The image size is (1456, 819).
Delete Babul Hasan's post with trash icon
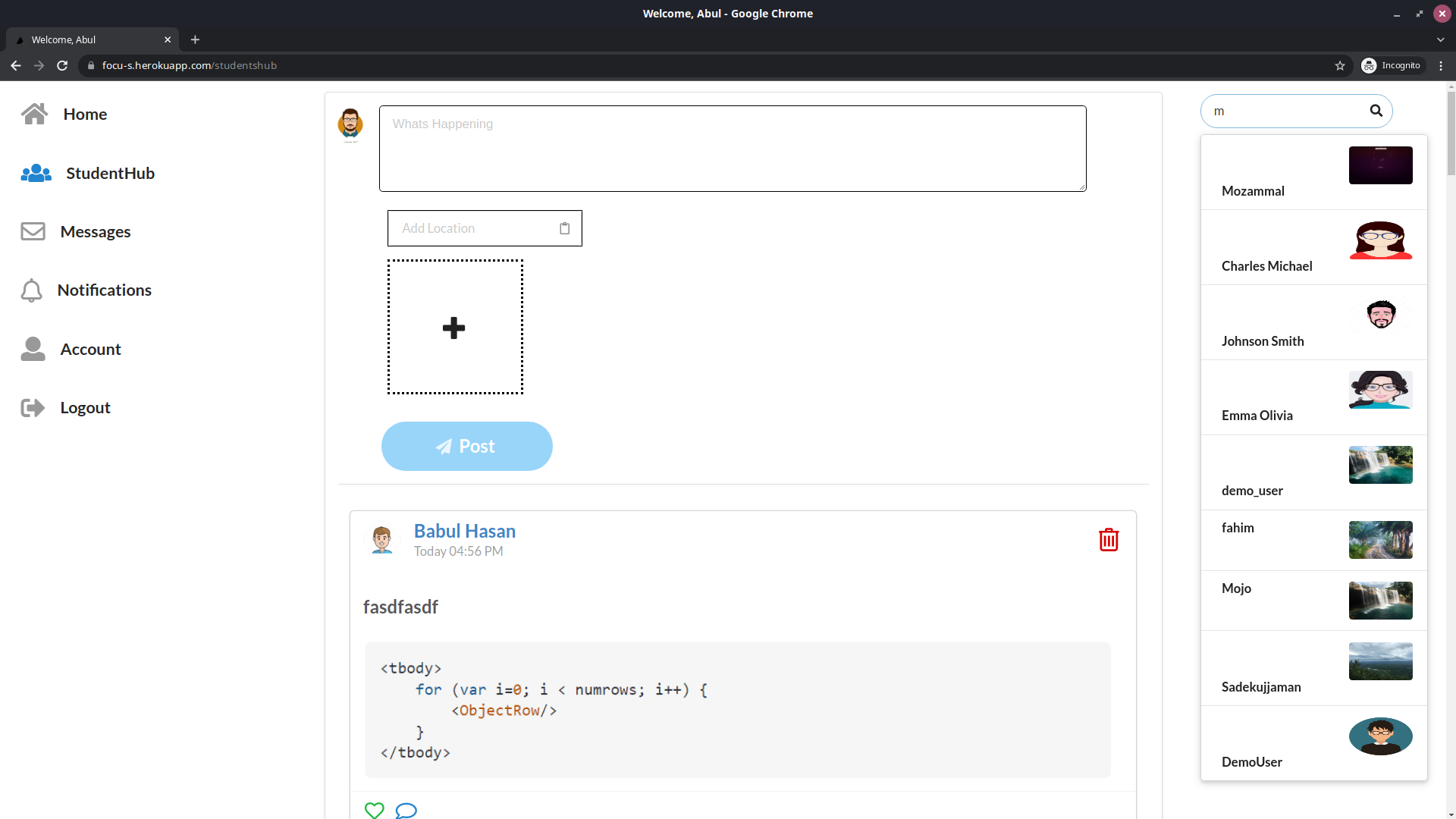[1108, 540]
